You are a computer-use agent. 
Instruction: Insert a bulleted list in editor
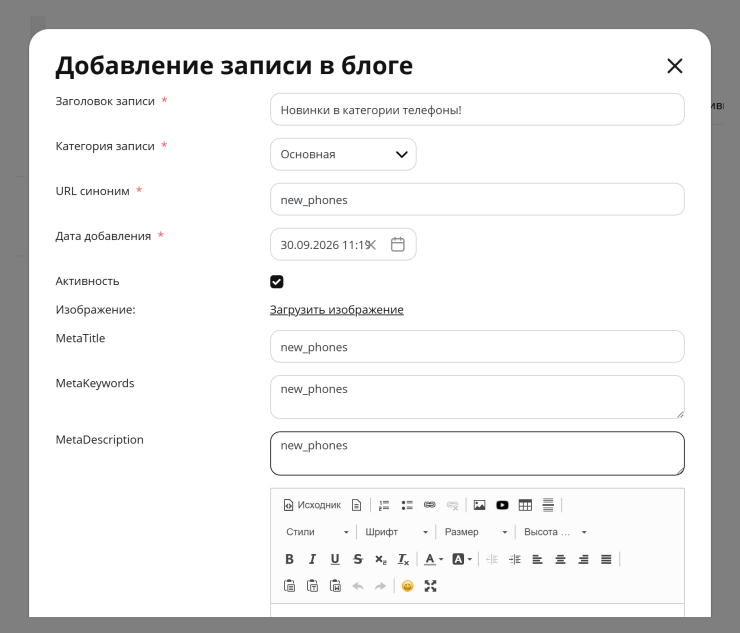click(407, 505)
